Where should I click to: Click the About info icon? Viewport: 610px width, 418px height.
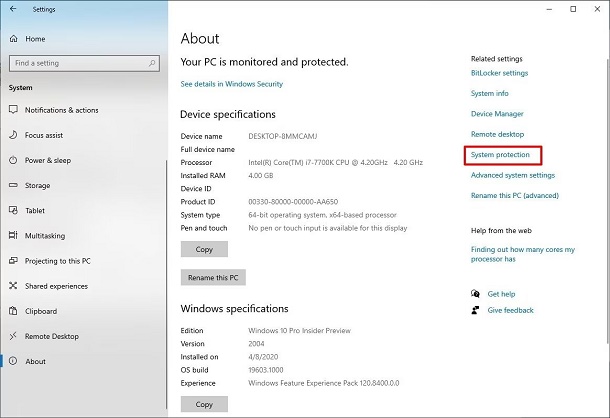[13, 361]
